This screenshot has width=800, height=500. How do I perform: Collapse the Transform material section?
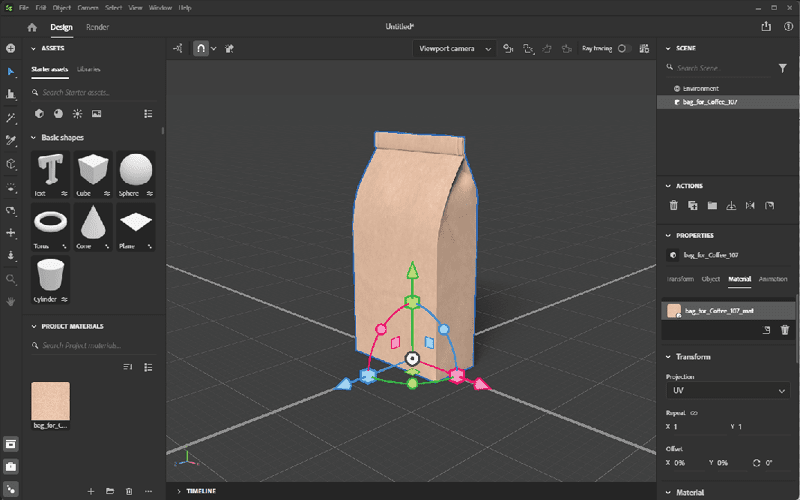click(x=668, y=357)
